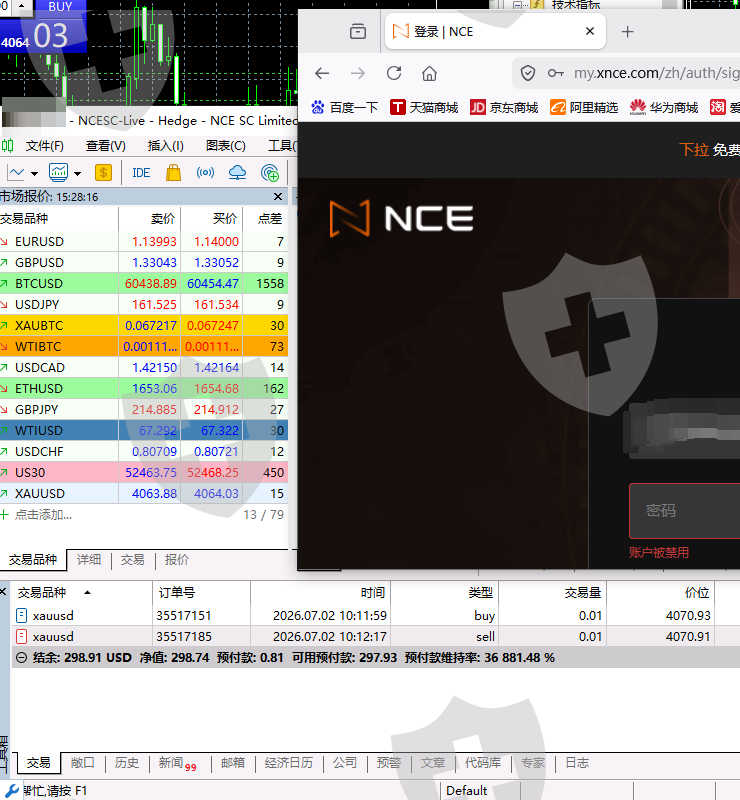The image size is (740, 800).
Task: Open the 插入(I) menu
Action: tap(165, 146)
